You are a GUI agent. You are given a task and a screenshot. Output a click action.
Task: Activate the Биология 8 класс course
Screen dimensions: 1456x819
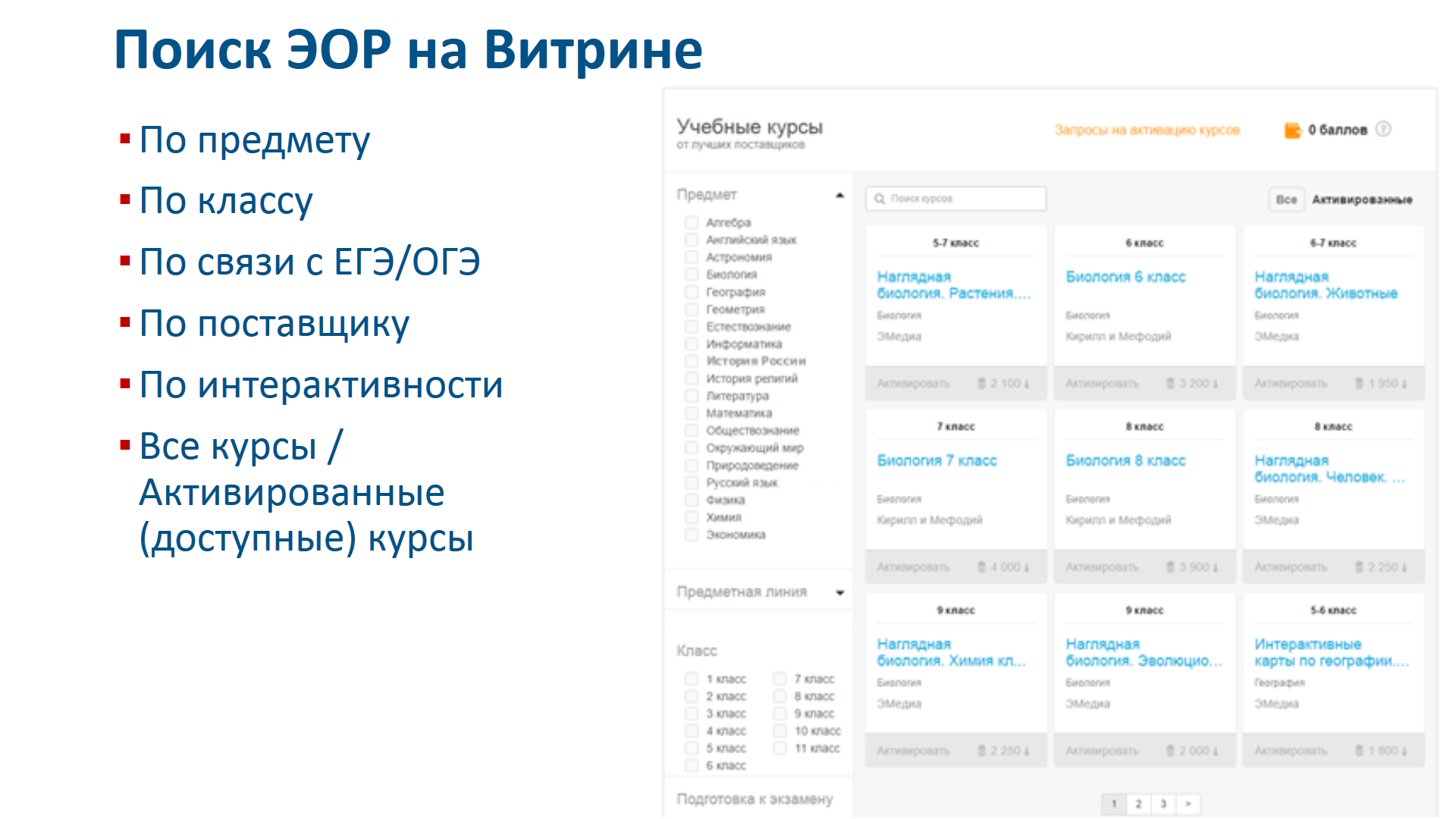tap(1102, 567)
